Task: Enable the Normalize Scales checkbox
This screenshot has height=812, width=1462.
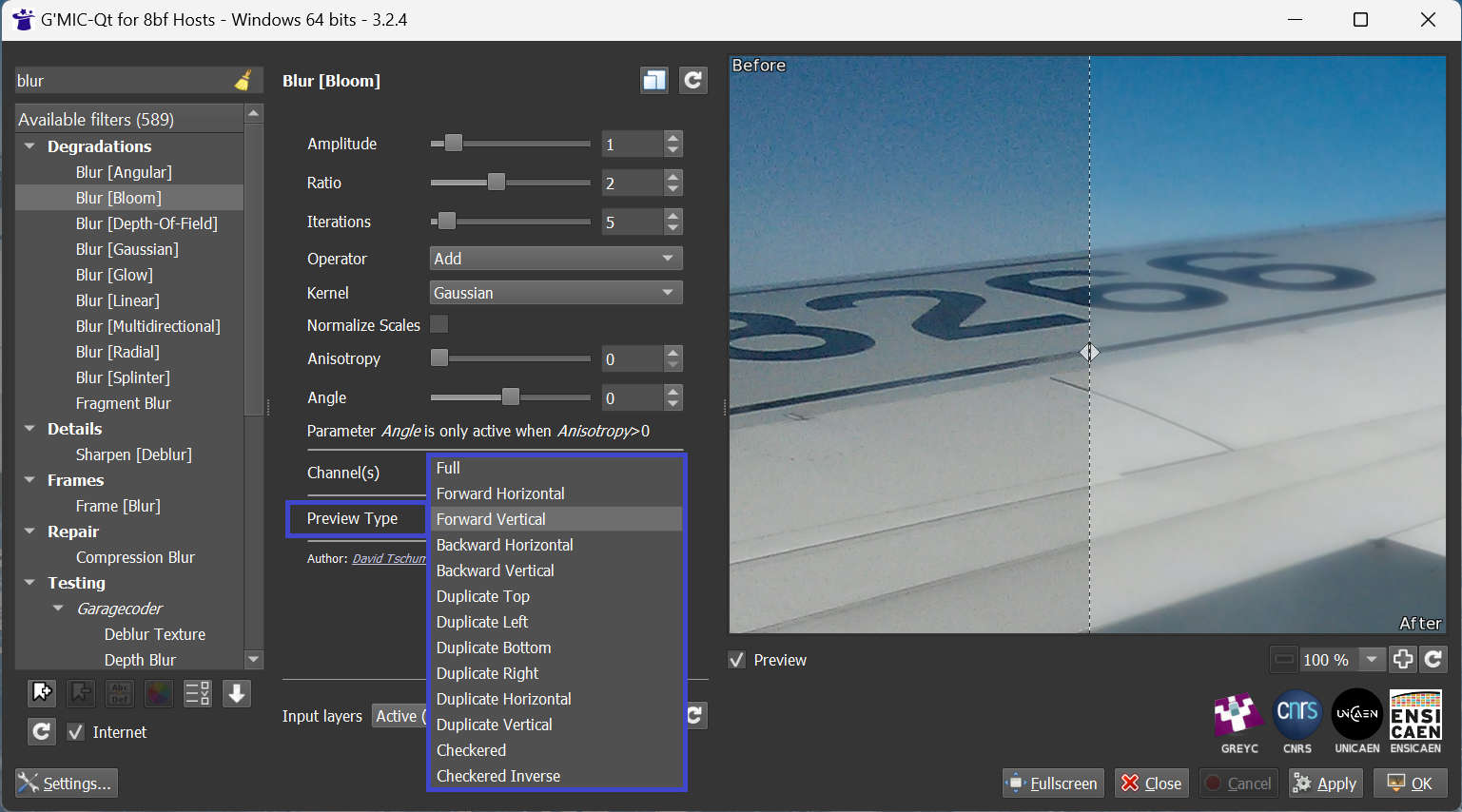Action: coord(439,325)
